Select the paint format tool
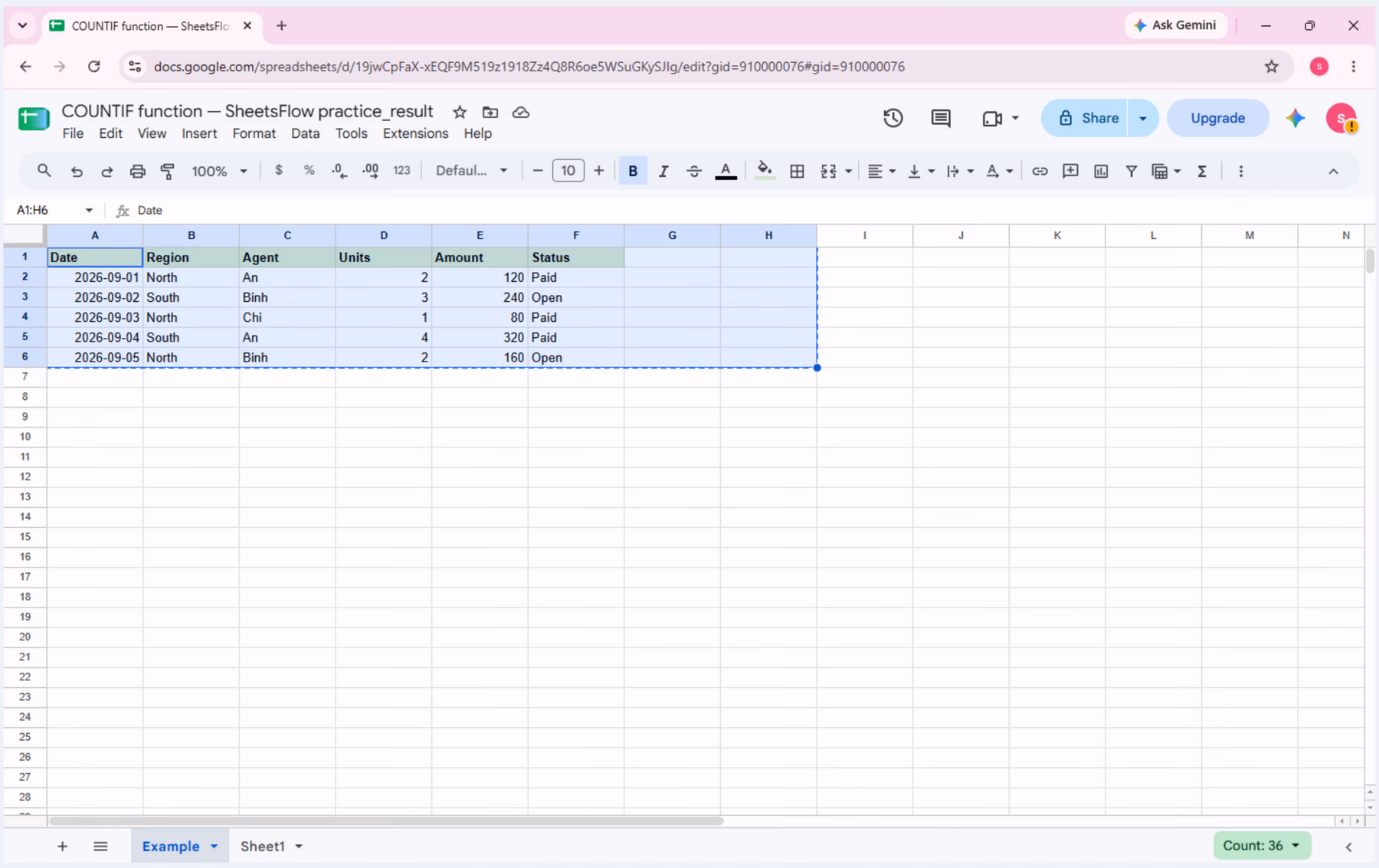This screenshot has height=868, width=1379. pyautogui.click(x=168, y=171)
